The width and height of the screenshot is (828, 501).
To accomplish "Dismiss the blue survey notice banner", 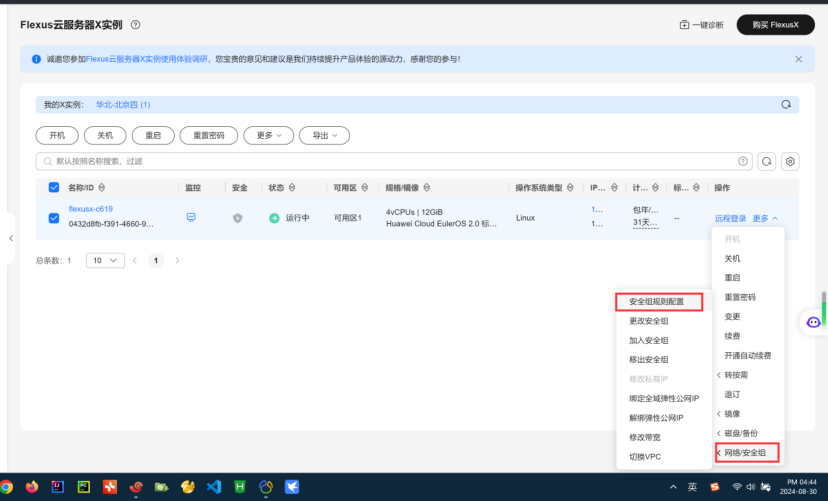I will point(798,59).
